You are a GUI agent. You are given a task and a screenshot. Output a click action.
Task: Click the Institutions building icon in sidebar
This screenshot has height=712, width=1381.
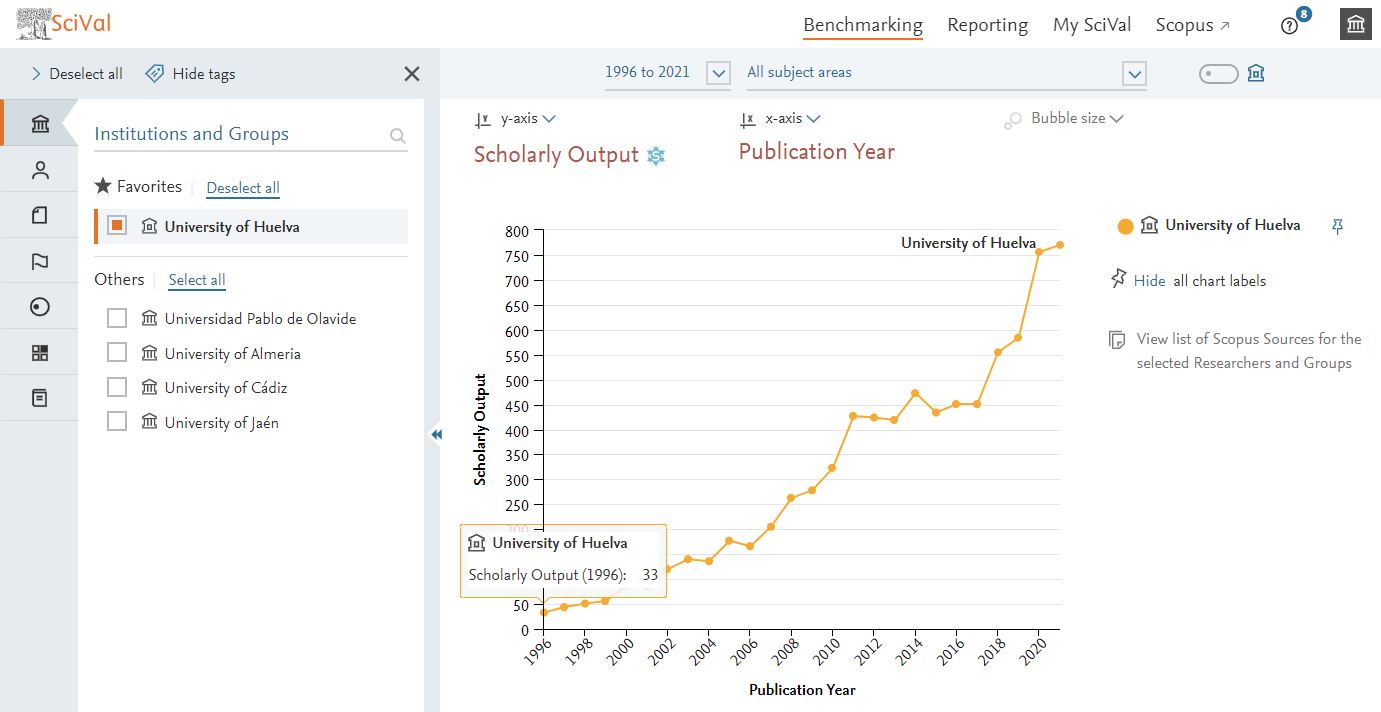point(40,124)
